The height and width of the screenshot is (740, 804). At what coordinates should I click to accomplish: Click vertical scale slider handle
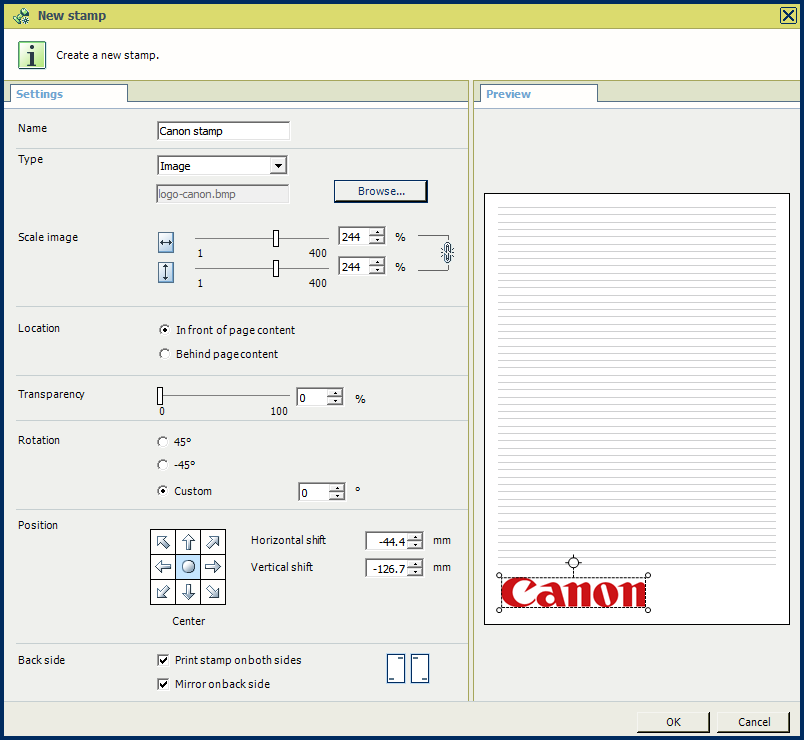(x=276, y=268)
